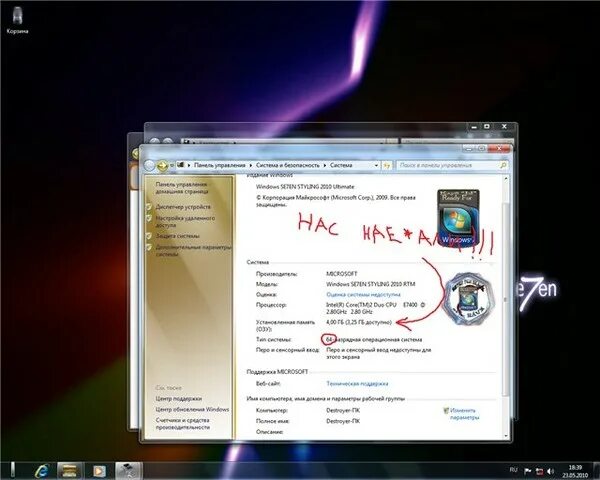Screen dimensions: 600x480
Task: Minimize the background window behind System
Action: (x=474, y=127)
